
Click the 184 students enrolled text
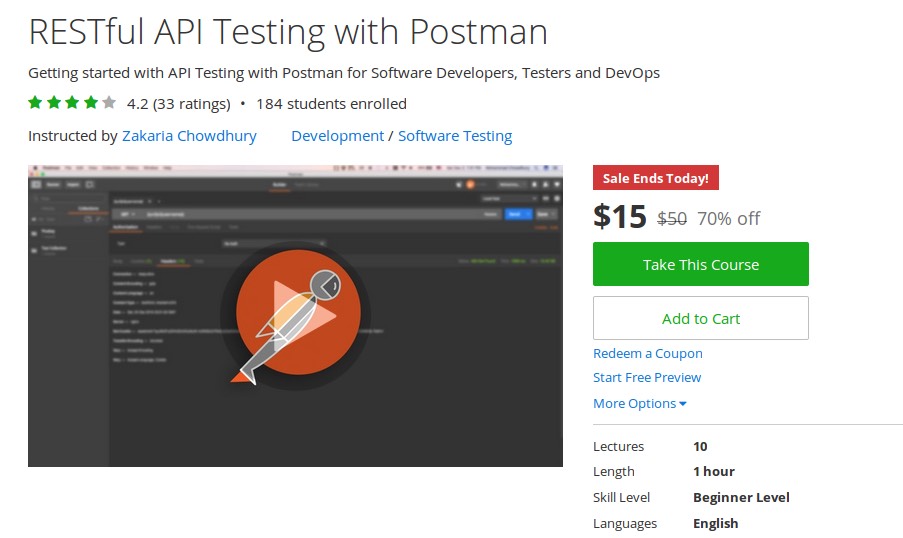[331, 104]
